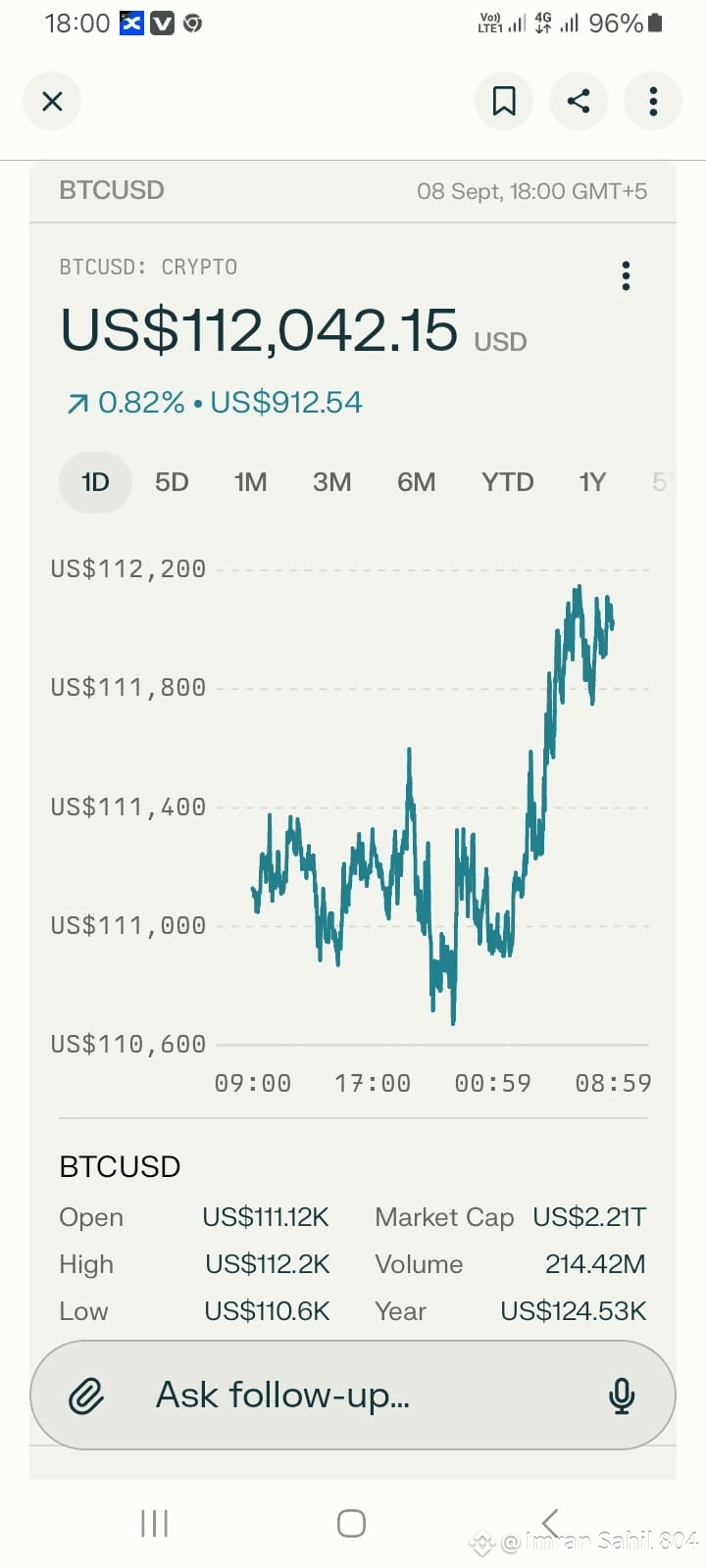Tap the share icon
This screenshot has width=706, height=1568.
click(579, 101)
